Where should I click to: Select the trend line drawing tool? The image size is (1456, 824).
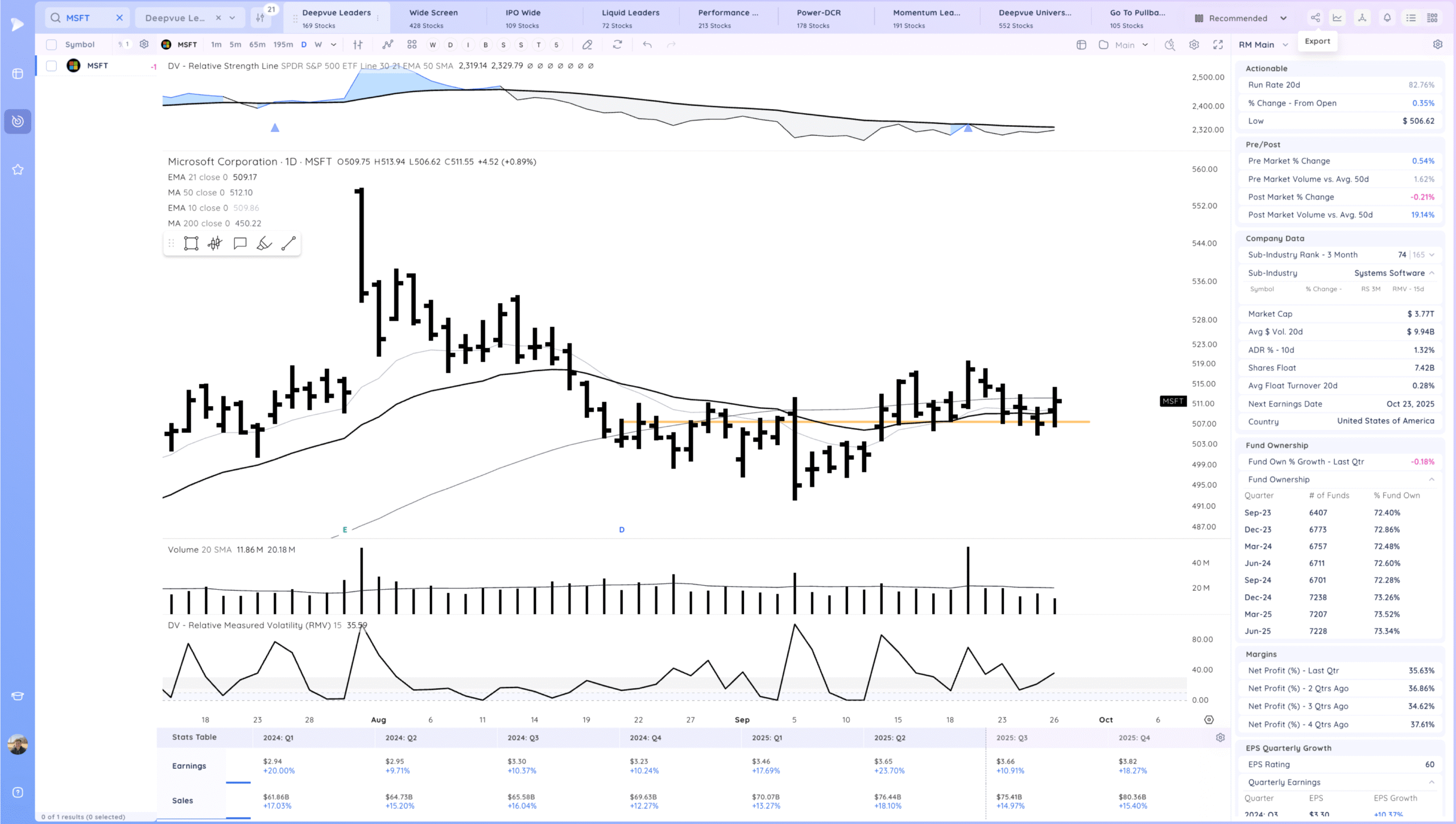pyautogui.click(x=288, y=243)
